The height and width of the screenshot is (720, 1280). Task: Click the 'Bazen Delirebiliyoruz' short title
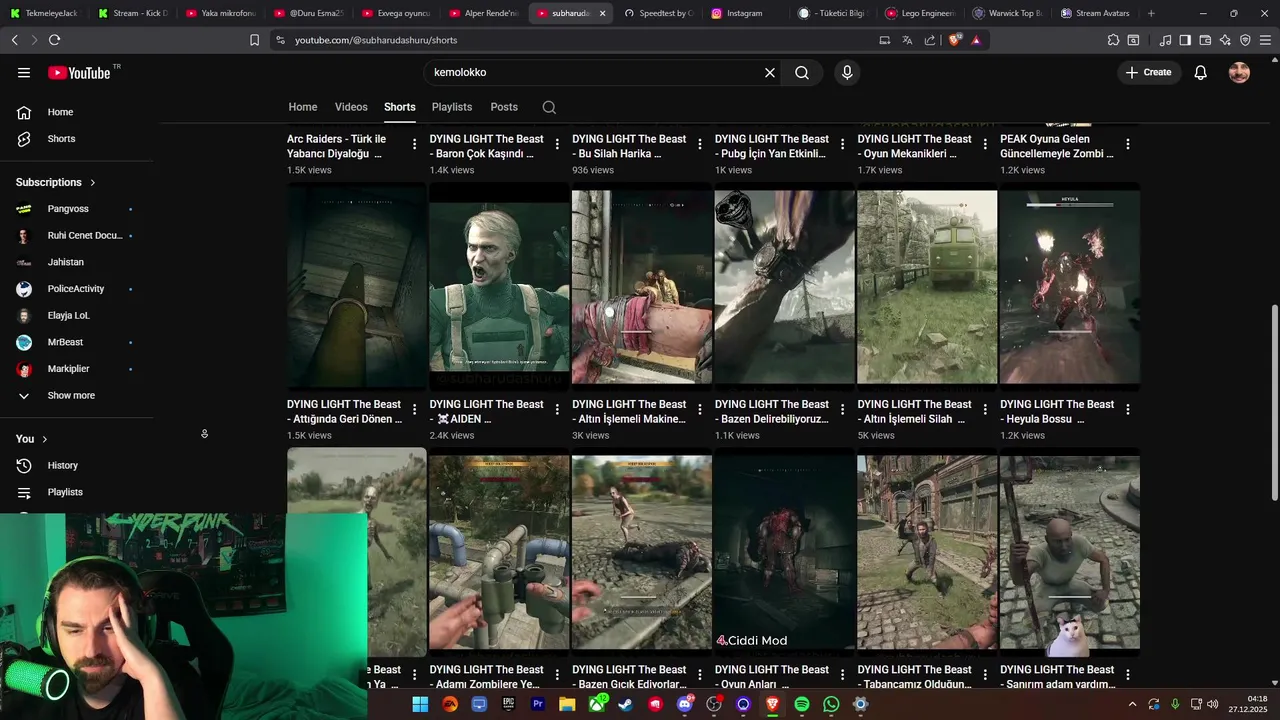[x=772, y=412]
